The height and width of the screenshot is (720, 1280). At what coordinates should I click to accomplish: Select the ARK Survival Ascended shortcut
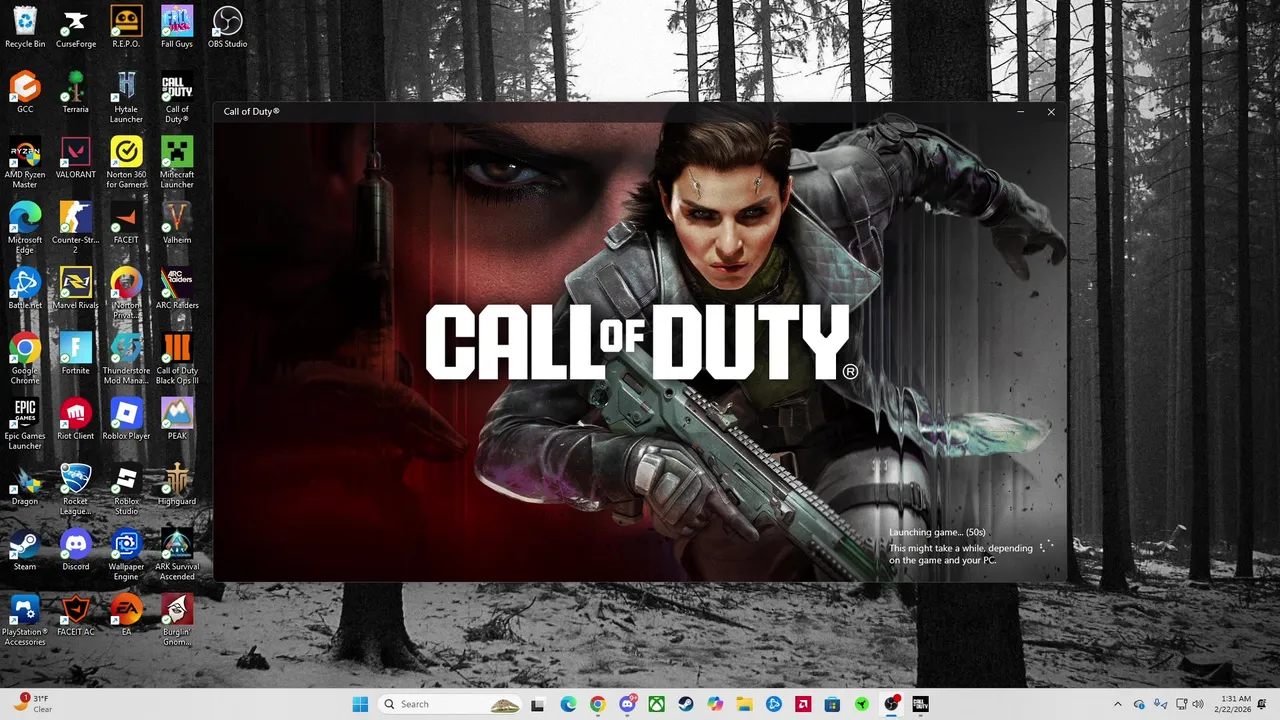click(x=177, y=555)
